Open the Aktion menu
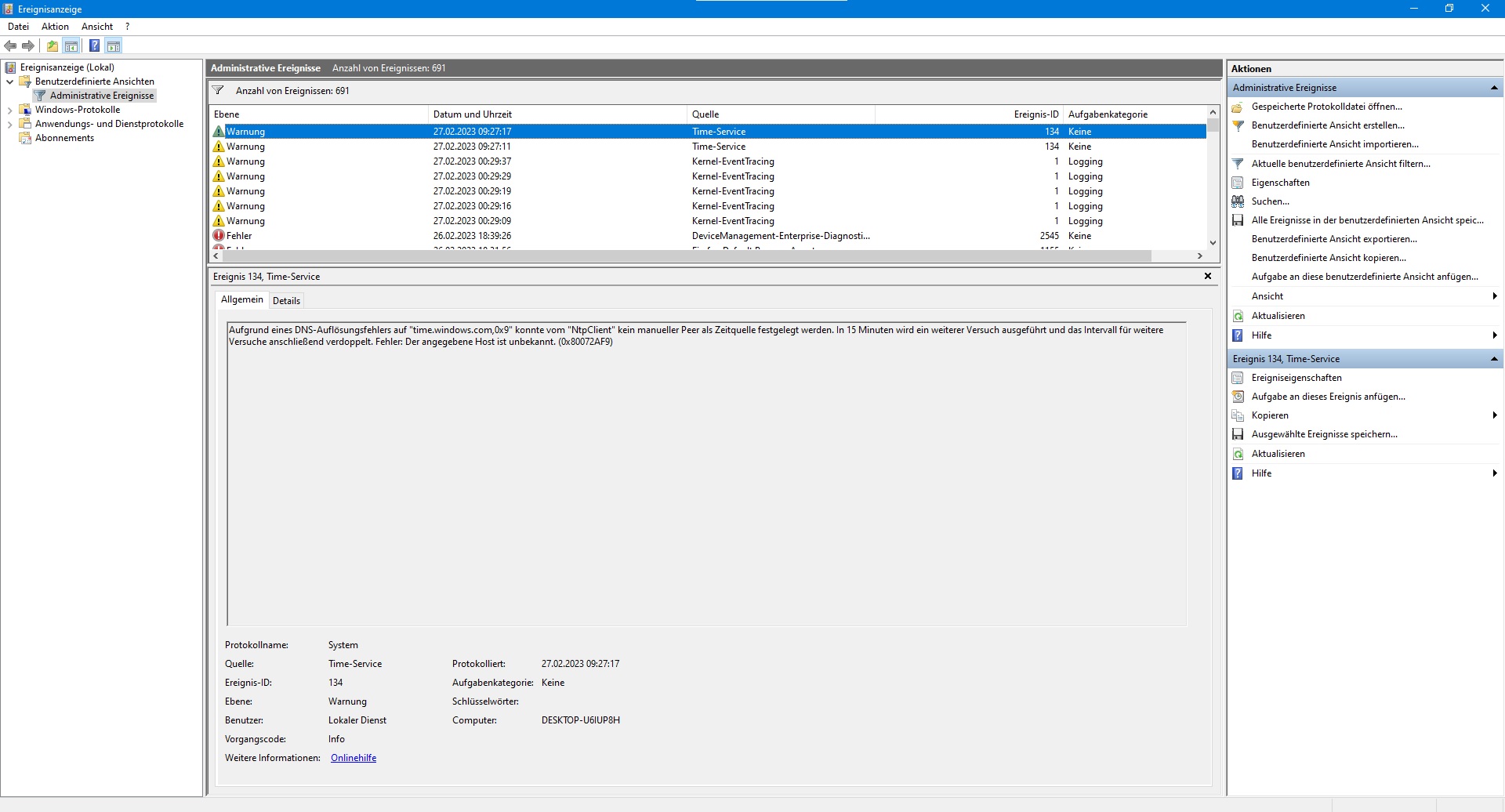This screenshot has width=1505, height=812. point(55,27)
